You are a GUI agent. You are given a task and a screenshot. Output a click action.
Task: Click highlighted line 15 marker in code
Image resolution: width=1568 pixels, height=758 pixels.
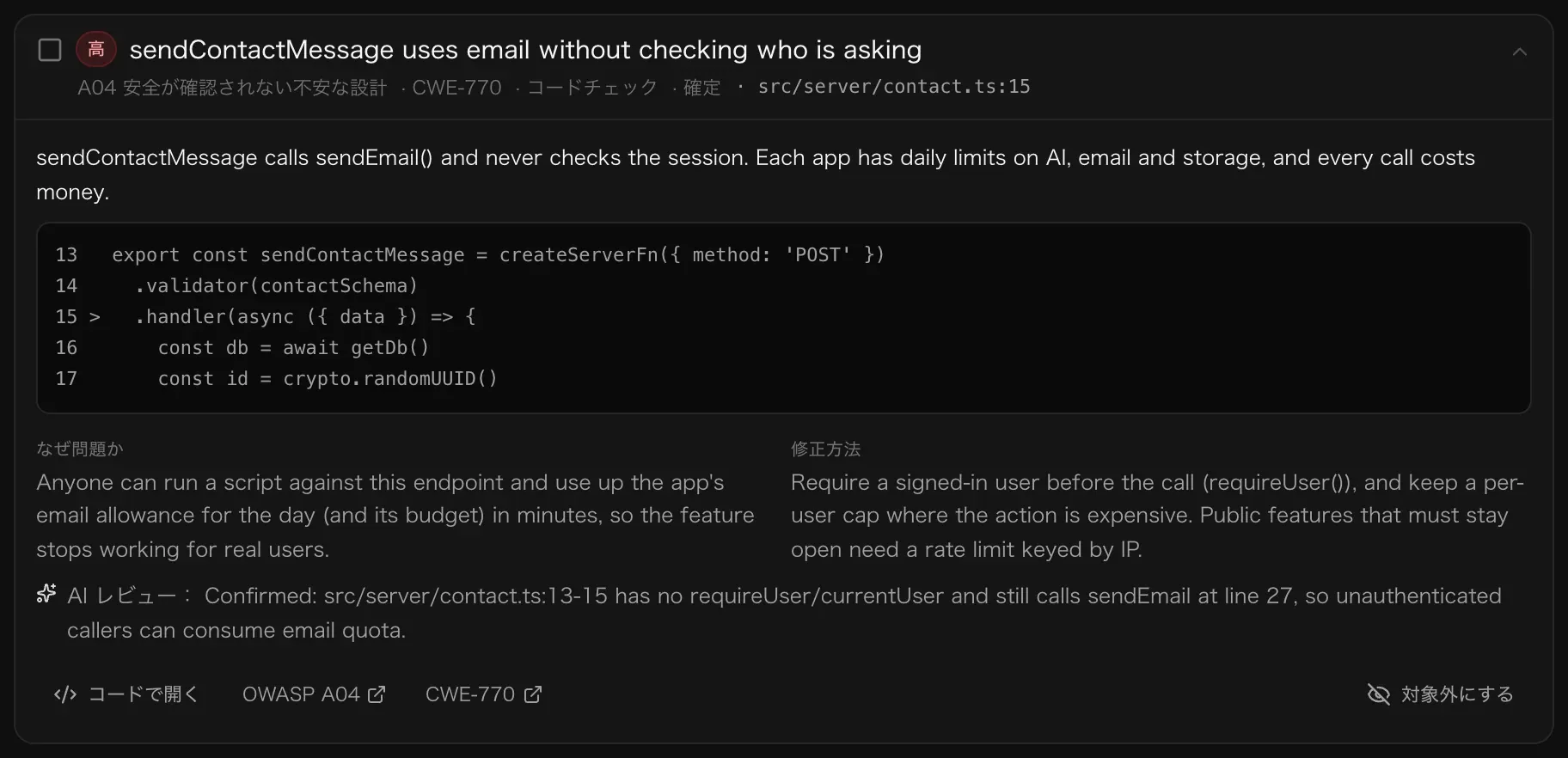(x=95, y=317)
